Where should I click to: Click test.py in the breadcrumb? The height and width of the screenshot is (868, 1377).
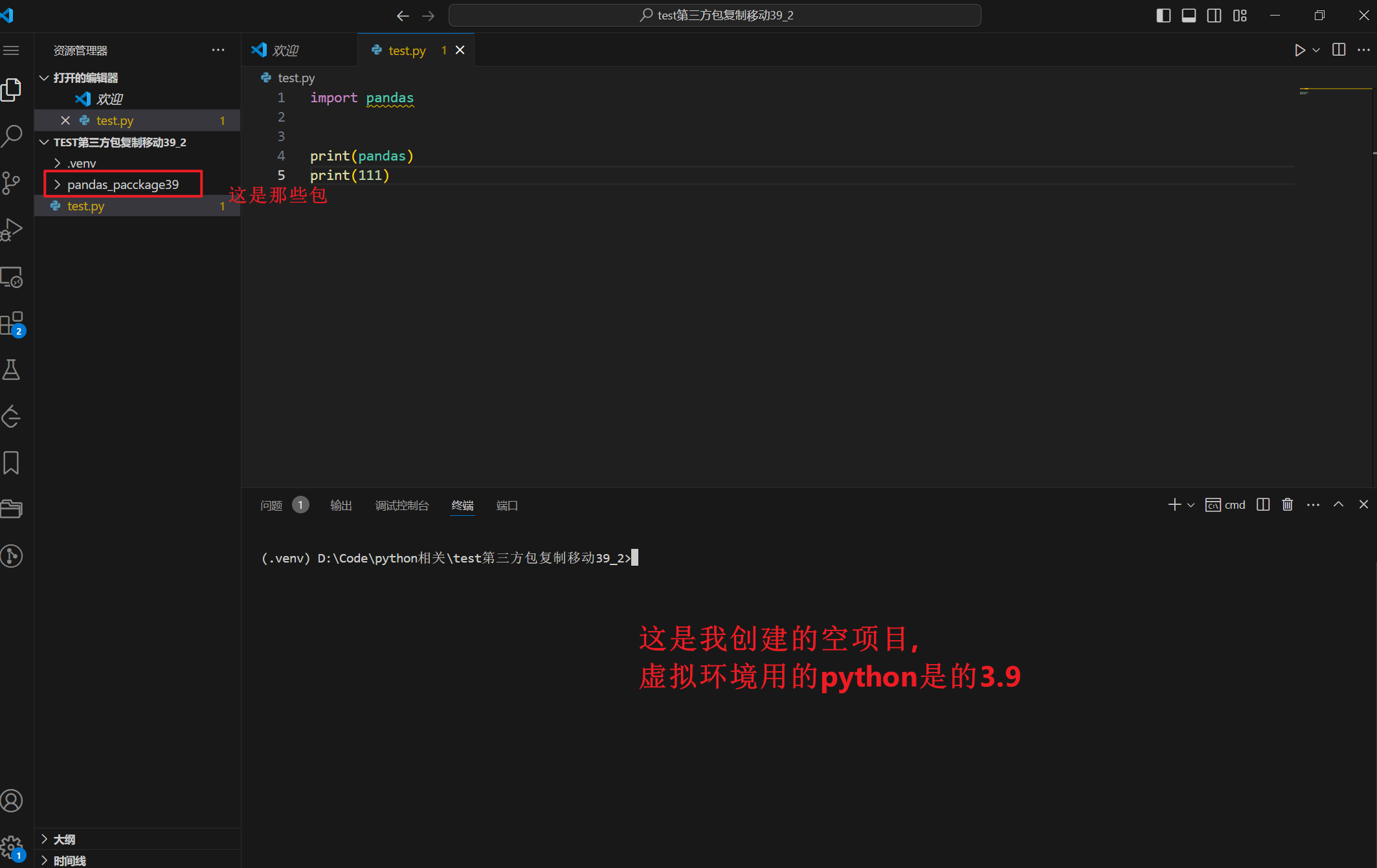click(296, 78)
